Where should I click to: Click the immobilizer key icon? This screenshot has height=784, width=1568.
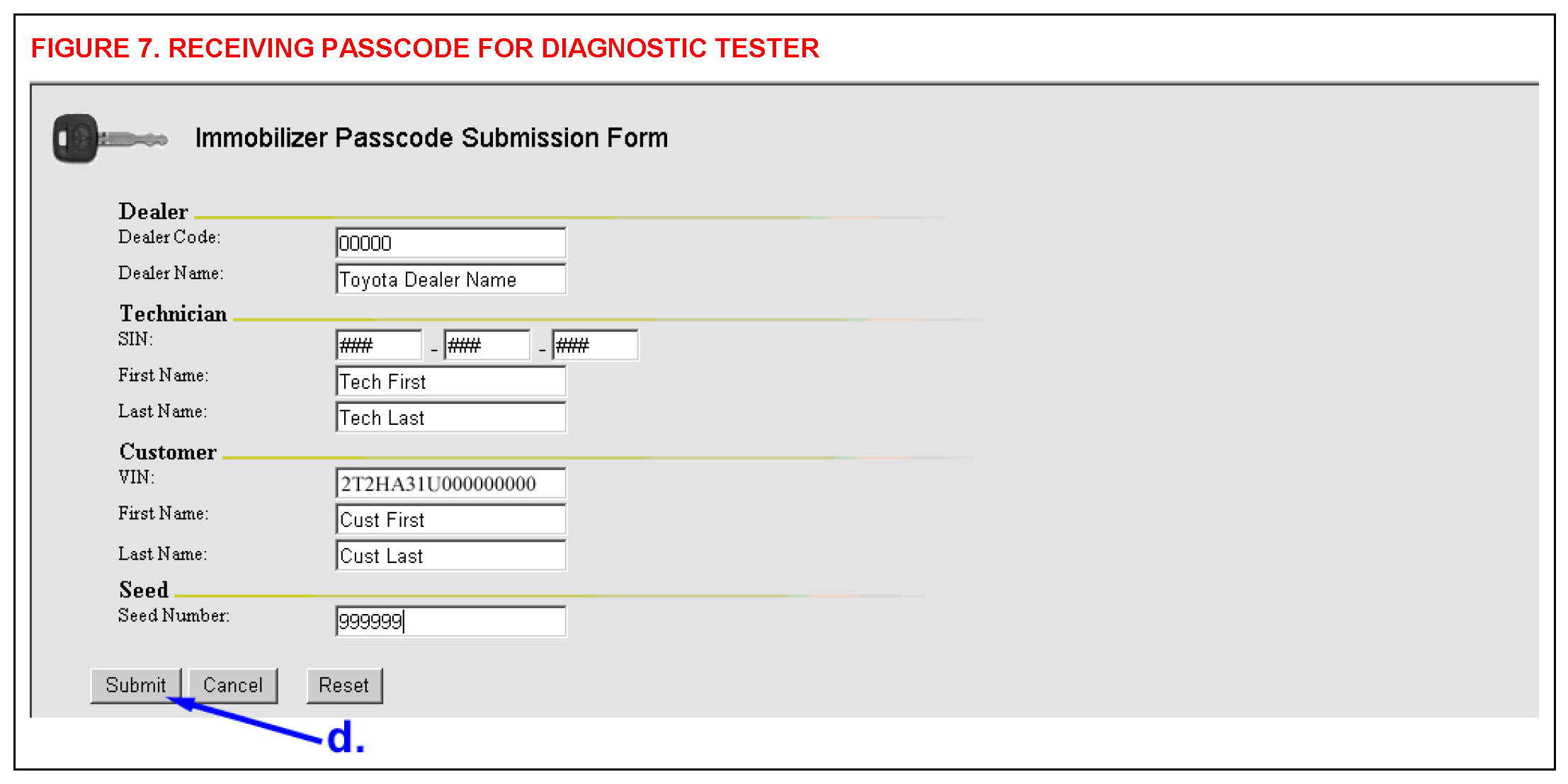coord(110,139)
